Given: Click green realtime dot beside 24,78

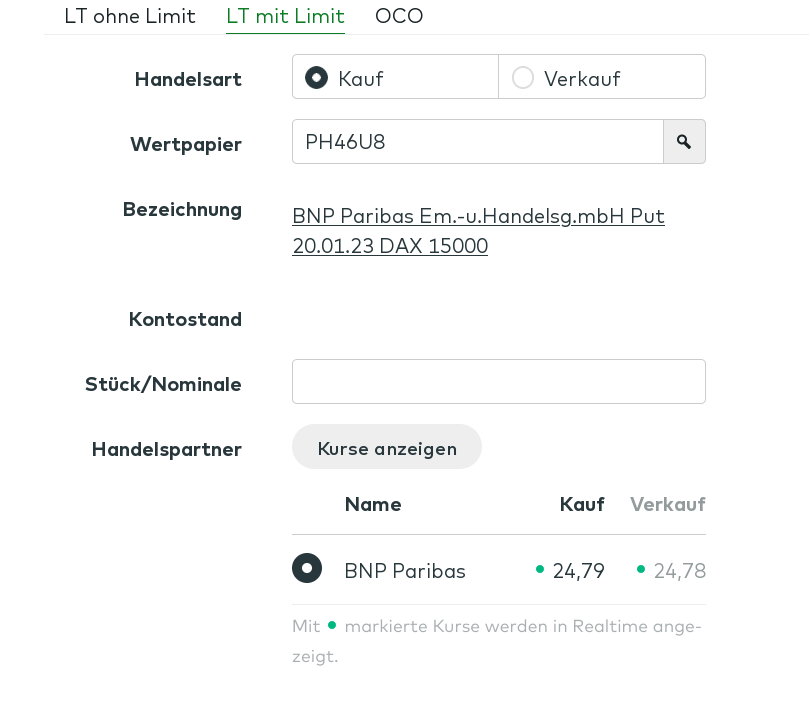Looking at the screenshot, I should (x=641, y=569).
